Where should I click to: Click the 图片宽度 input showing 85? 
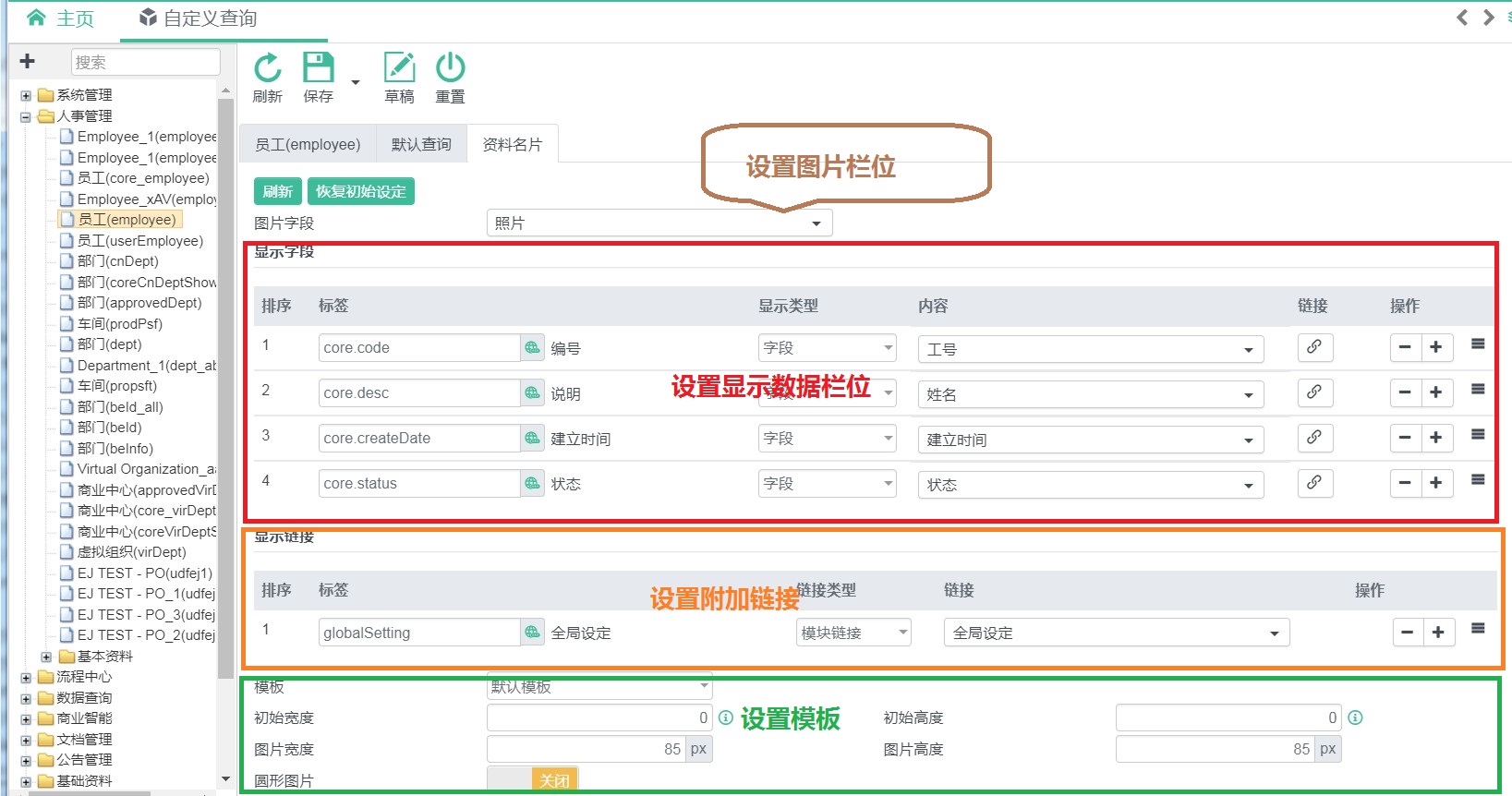pyautogui.click(x=587, y=749)
